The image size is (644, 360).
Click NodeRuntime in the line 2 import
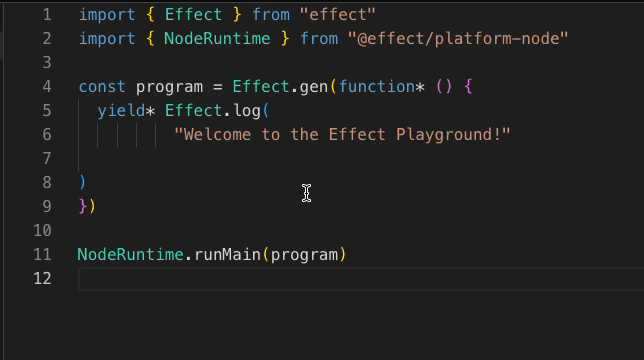point(217,39)
